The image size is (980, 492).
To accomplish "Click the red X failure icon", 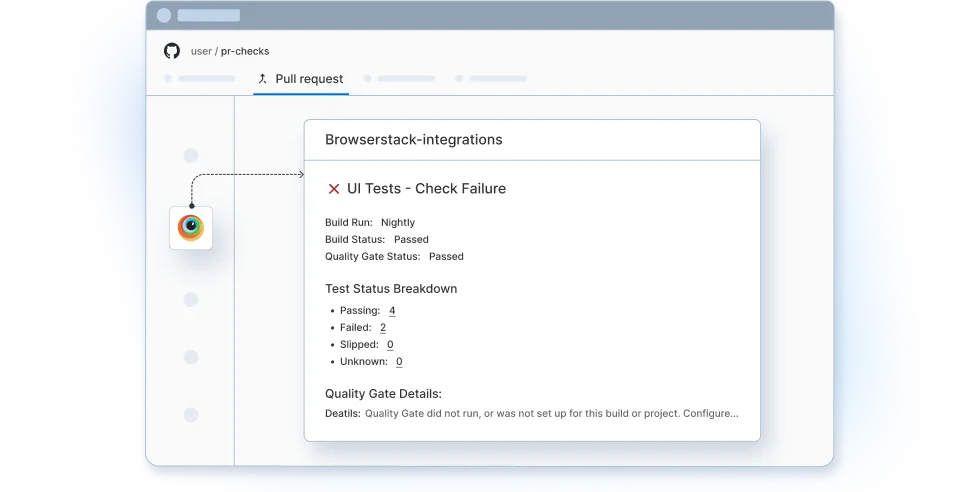I will pyautogui.click(x=334, y=189).
